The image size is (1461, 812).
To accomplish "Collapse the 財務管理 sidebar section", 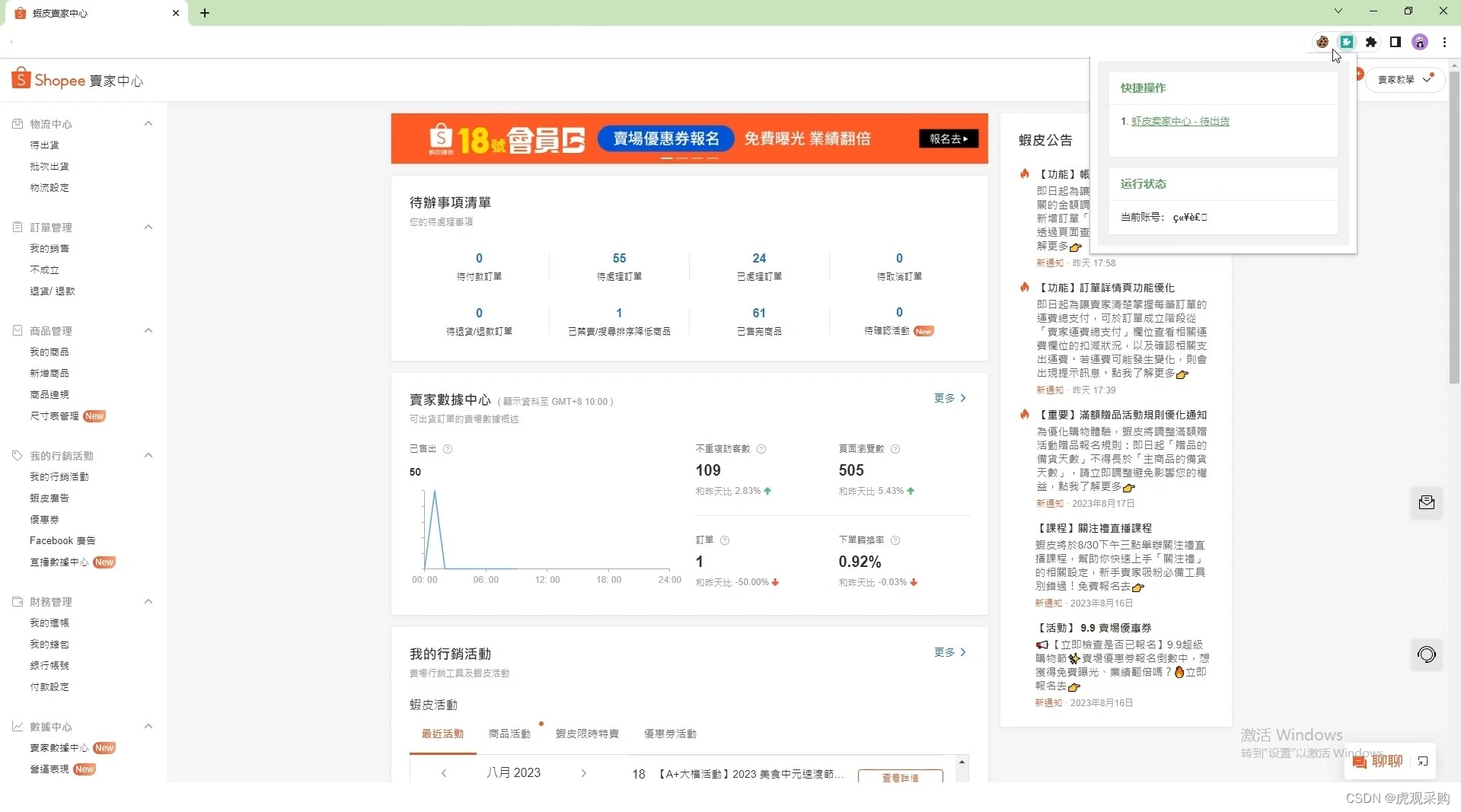I will pos(148,601).
